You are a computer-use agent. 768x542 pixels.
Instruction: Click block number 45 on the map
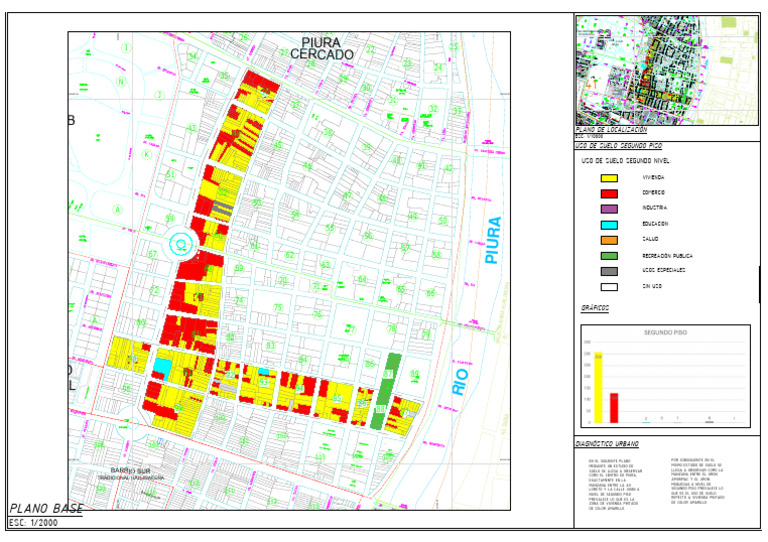pyautogui.click(x=278, y=145)
